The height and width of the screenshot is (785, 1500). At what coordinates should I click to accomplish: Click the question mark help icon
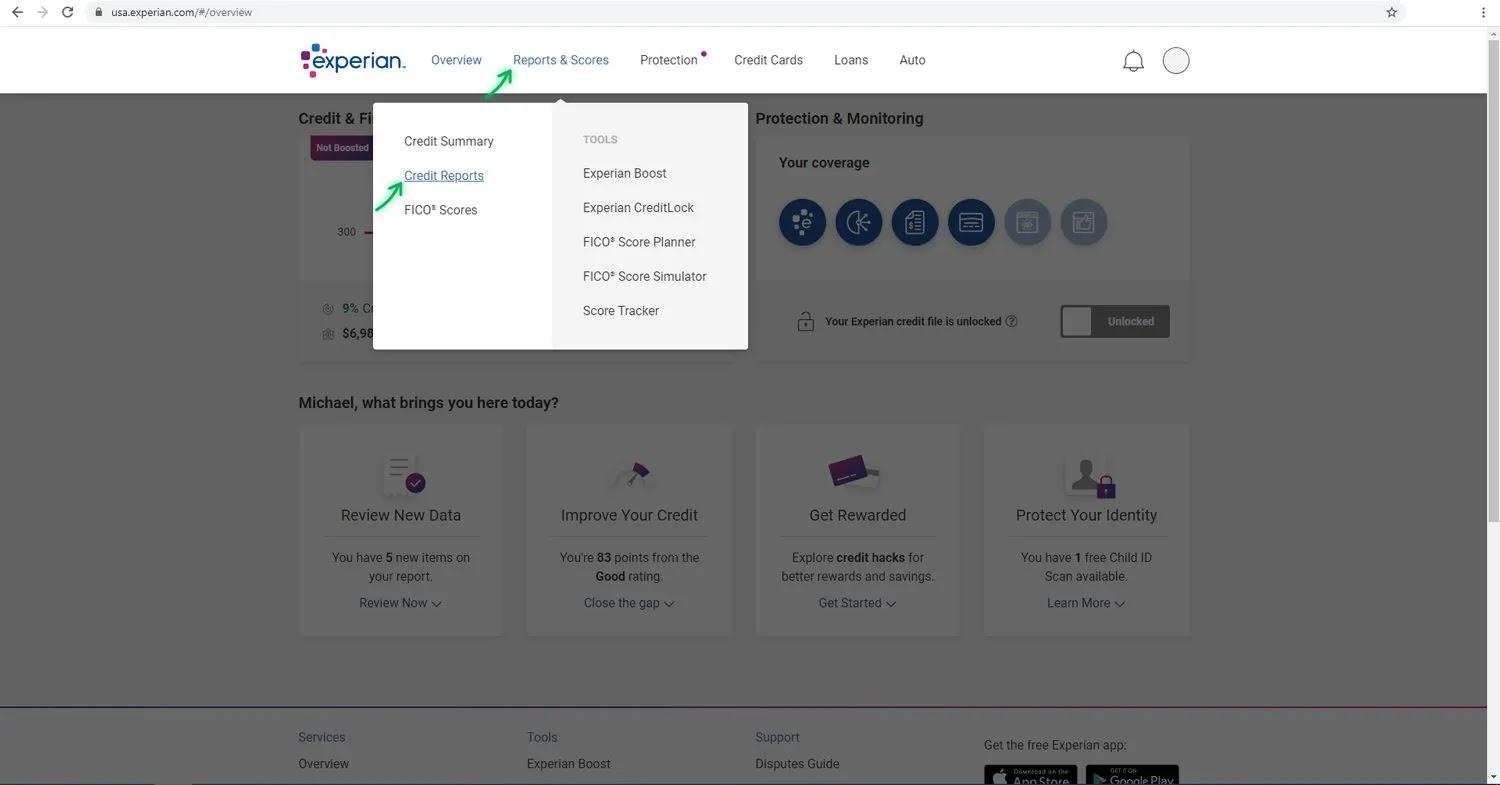click(1011, 322)
